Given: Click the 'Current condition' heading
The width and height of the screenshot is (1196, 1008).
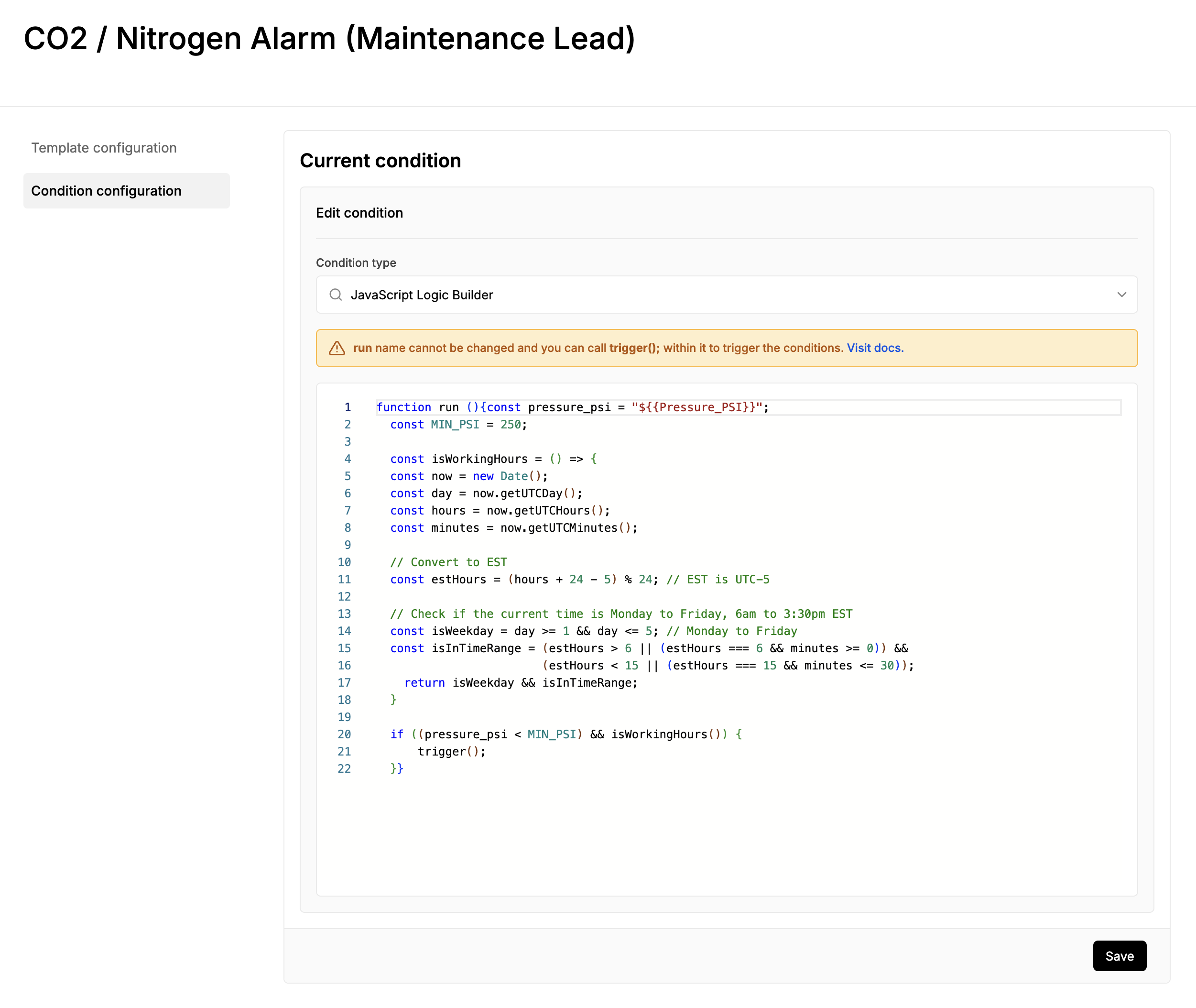Looking at the screenshot, I should click(x=381, y=161).
